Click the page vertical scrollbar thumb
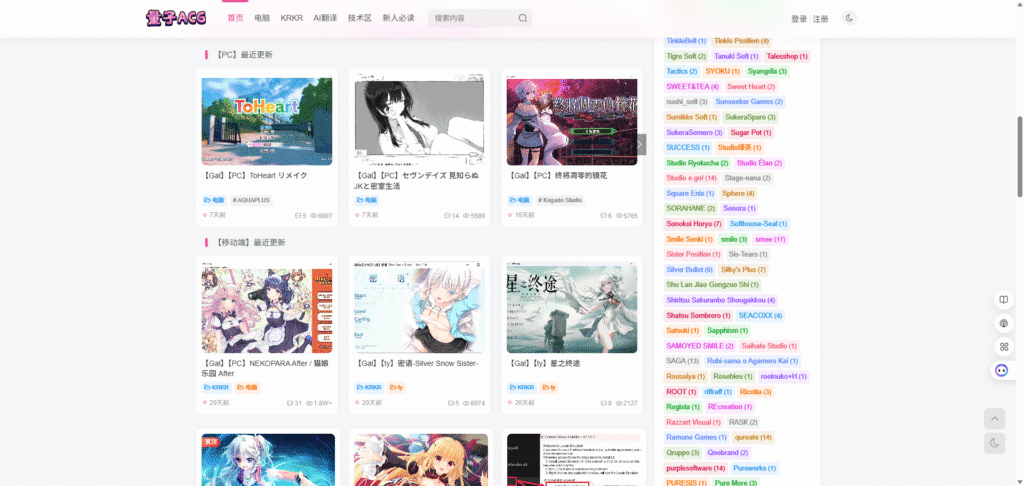This screenshot has width=1024, height=486. (x=1020, y=157)
